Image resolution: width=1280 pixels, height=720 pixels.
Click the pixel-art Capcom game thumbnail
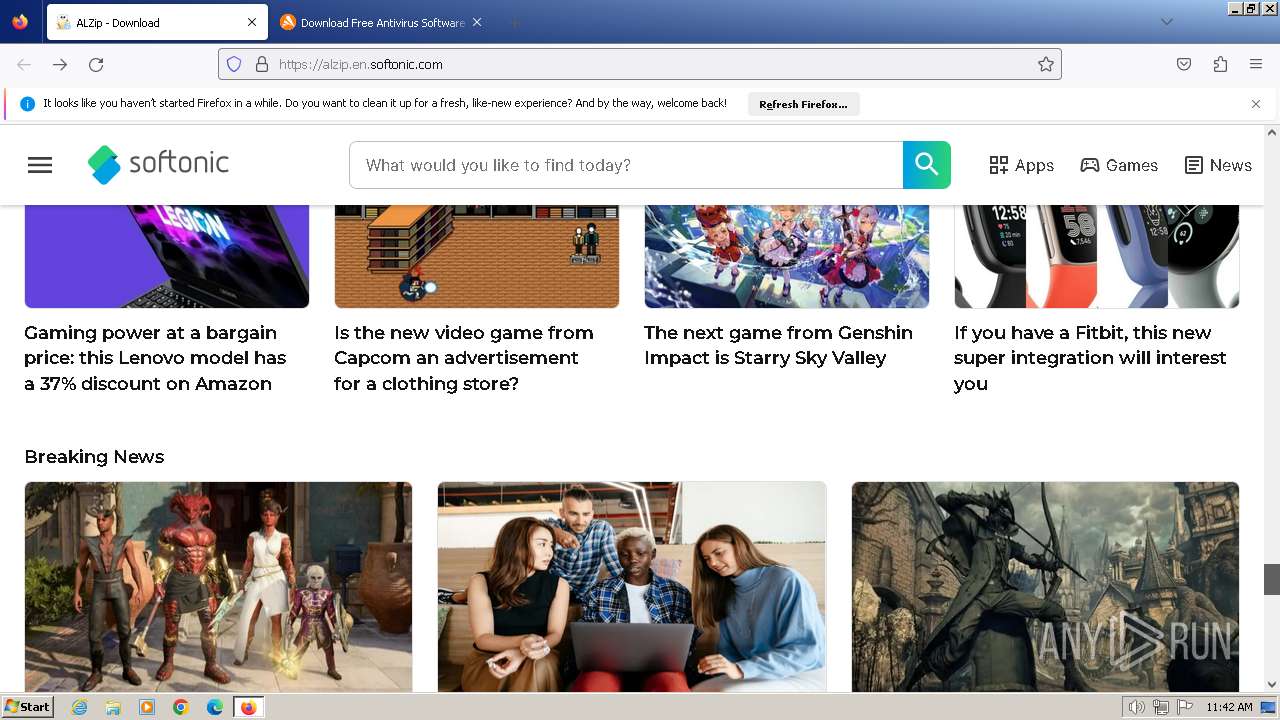tap(477, 256)
